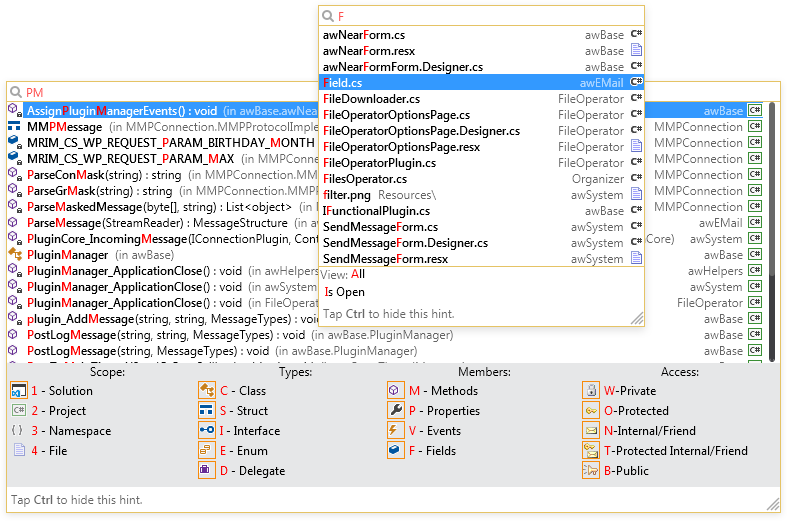Image resolution: width=787 pixels, height=521 pixels.
Task: Select the 'Is Open' filter option
Action: (x=344, y=292)
